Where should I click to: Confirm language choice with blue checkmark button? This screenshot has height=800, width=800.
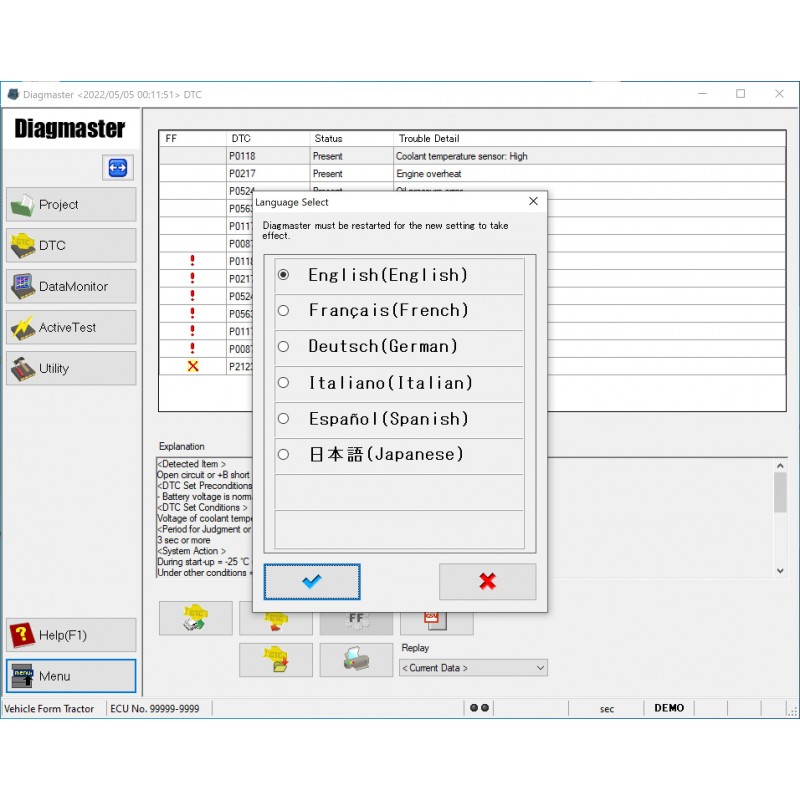[311, 581]
